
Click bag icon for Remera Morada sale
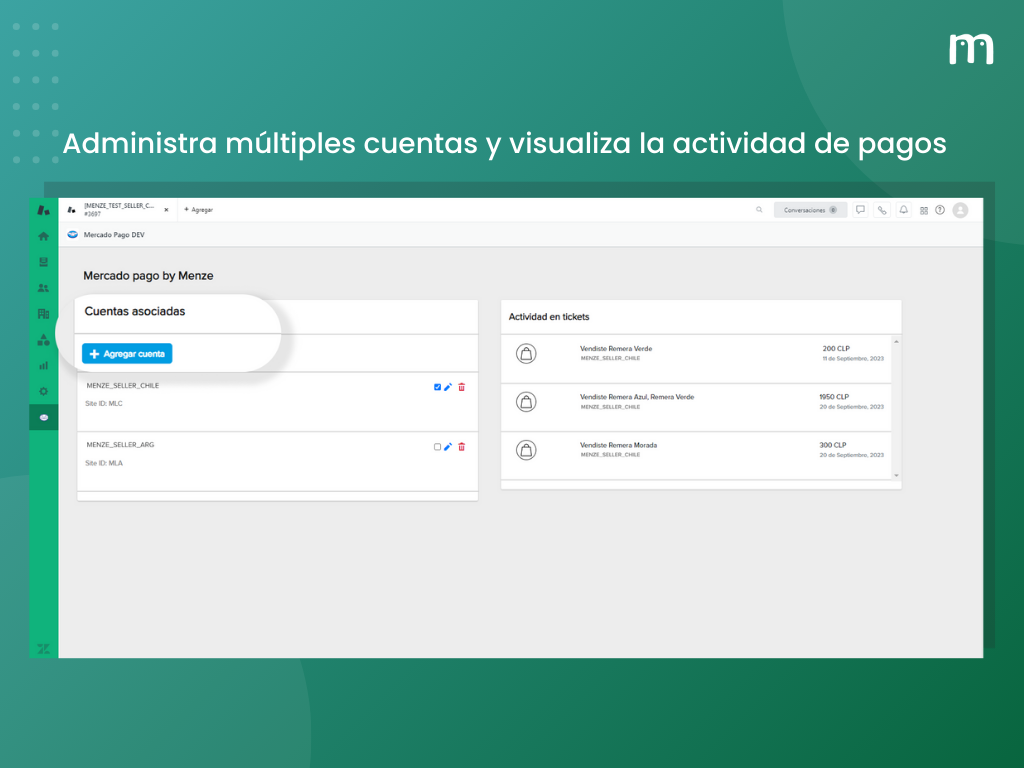526,450
